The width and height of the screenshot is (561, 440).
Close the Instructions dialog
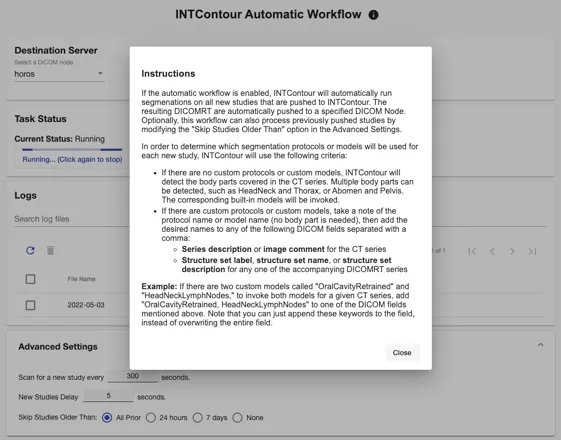click(402, 353)
